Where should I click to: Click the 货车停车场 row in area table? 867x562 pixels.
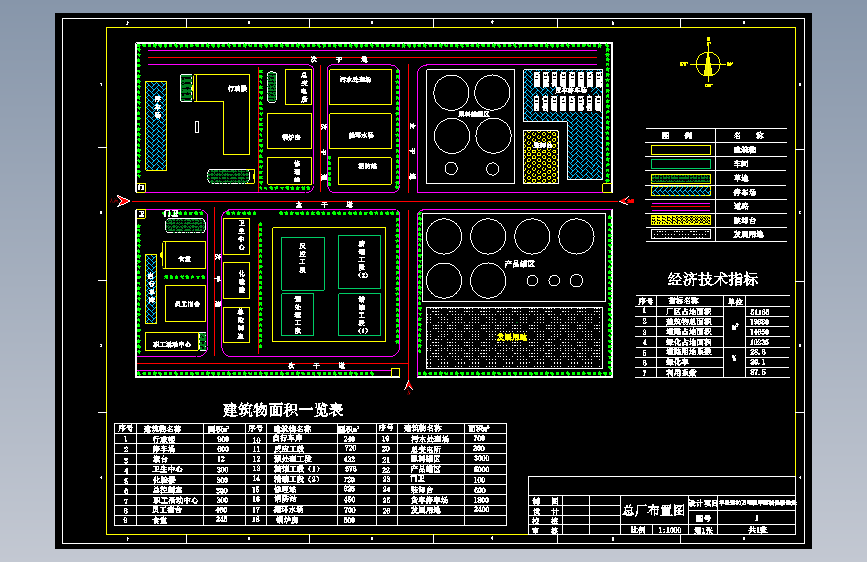click(x=441, y=500)
